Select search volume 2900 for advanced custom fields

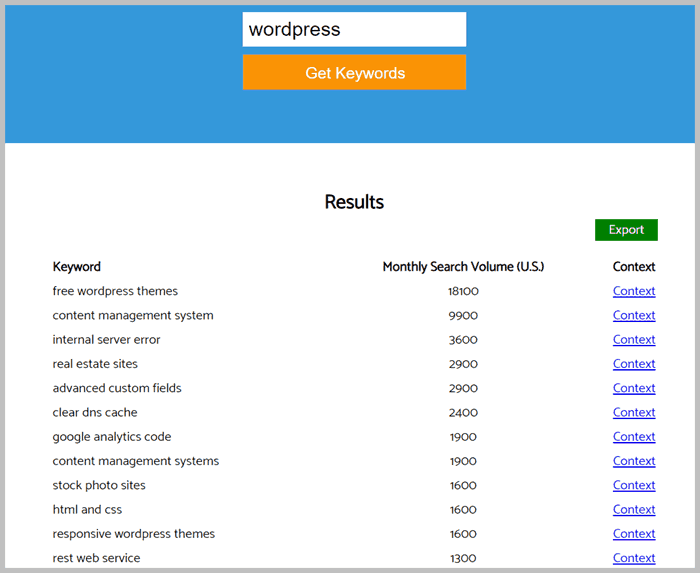coord(463,388)
